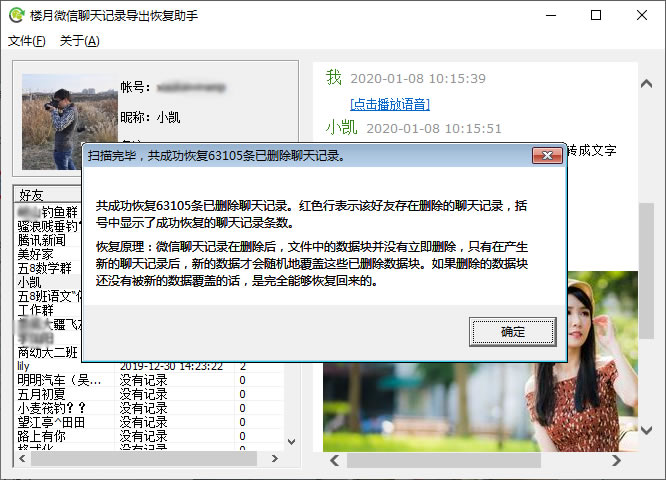Click friend list scroll-down arrow
The height and width of the screenshot is (480, 666).
pos(291,442)
